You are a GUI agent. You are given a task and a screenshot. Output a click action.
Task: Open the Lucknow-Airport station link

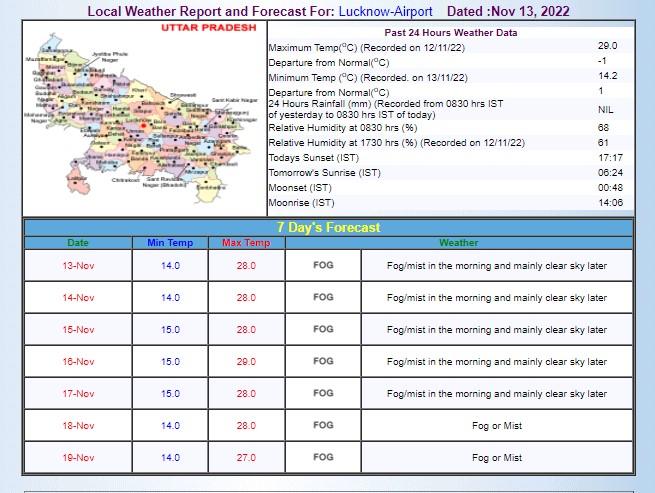[x=386, y=11]
